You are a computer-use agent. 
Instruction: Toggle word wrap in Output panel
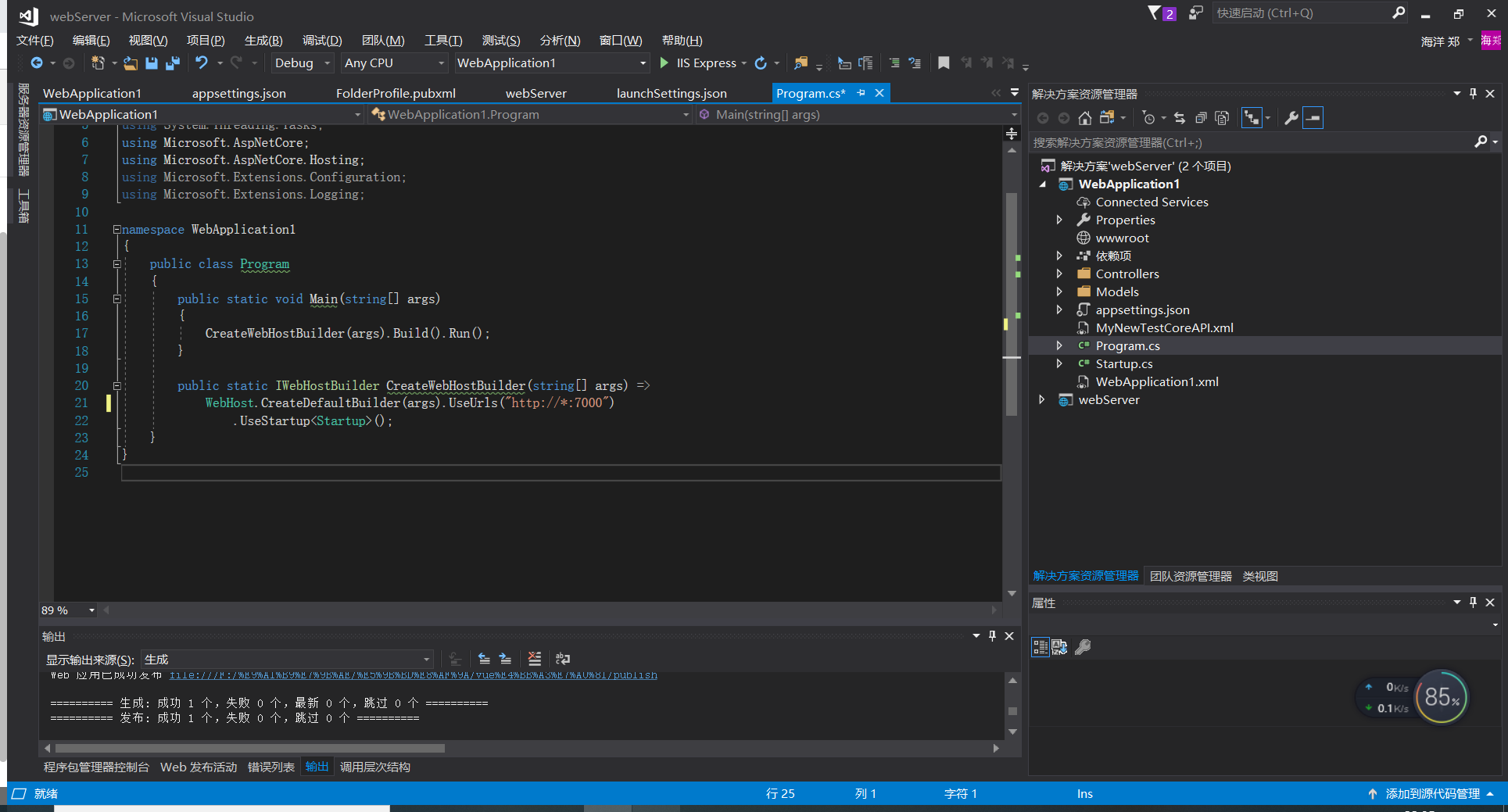coord(563,659)
